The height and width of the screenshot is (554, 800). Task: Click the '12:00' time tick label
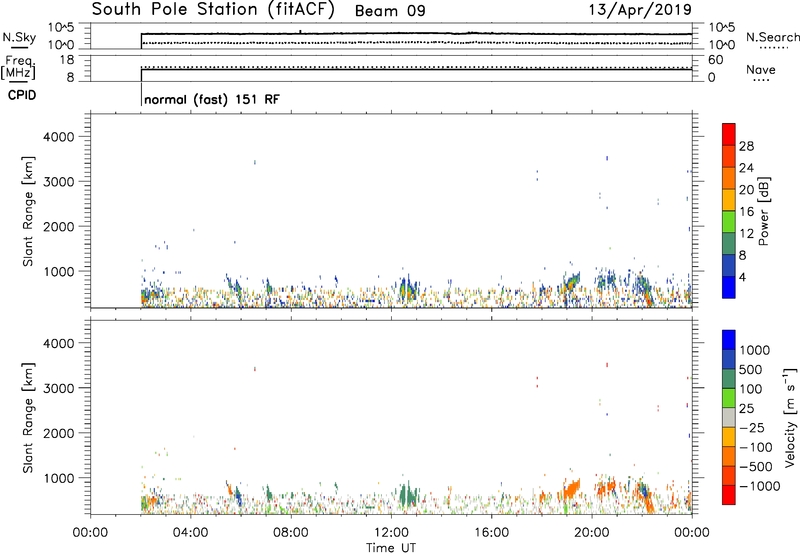pos(391,533)
